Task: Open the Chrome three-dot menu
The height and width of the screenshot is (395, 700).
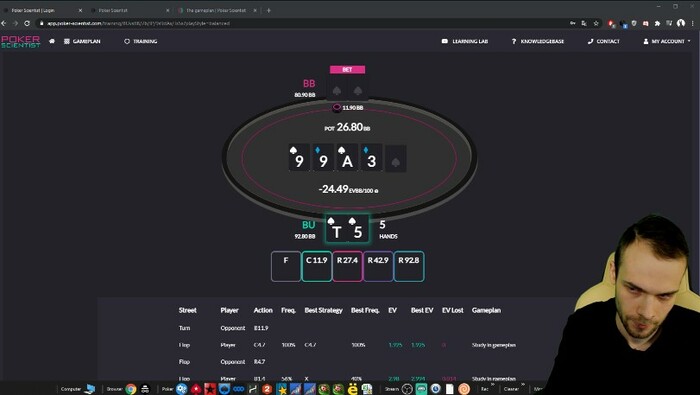Action: (x=692, y=23)
